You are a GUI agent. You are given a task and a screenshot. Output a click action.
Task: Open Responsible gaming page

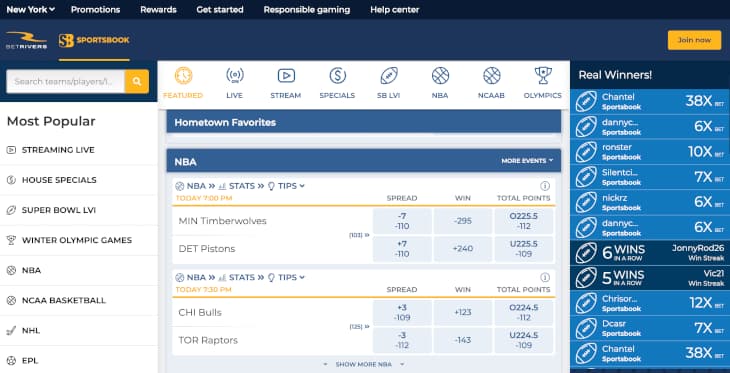click(x=307, y=9)
